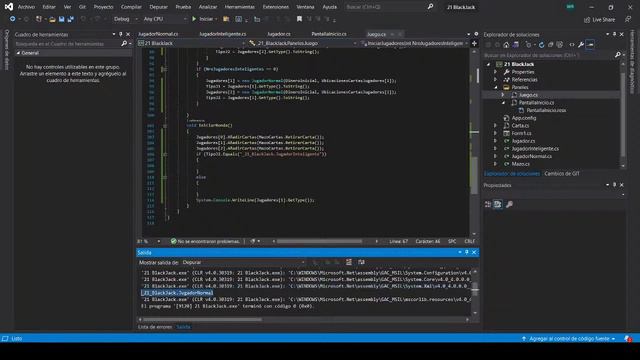The height and width of the screenshot is (360, 640).
Task: Click the Toolbox search field
Action: (x=73, y=44)
